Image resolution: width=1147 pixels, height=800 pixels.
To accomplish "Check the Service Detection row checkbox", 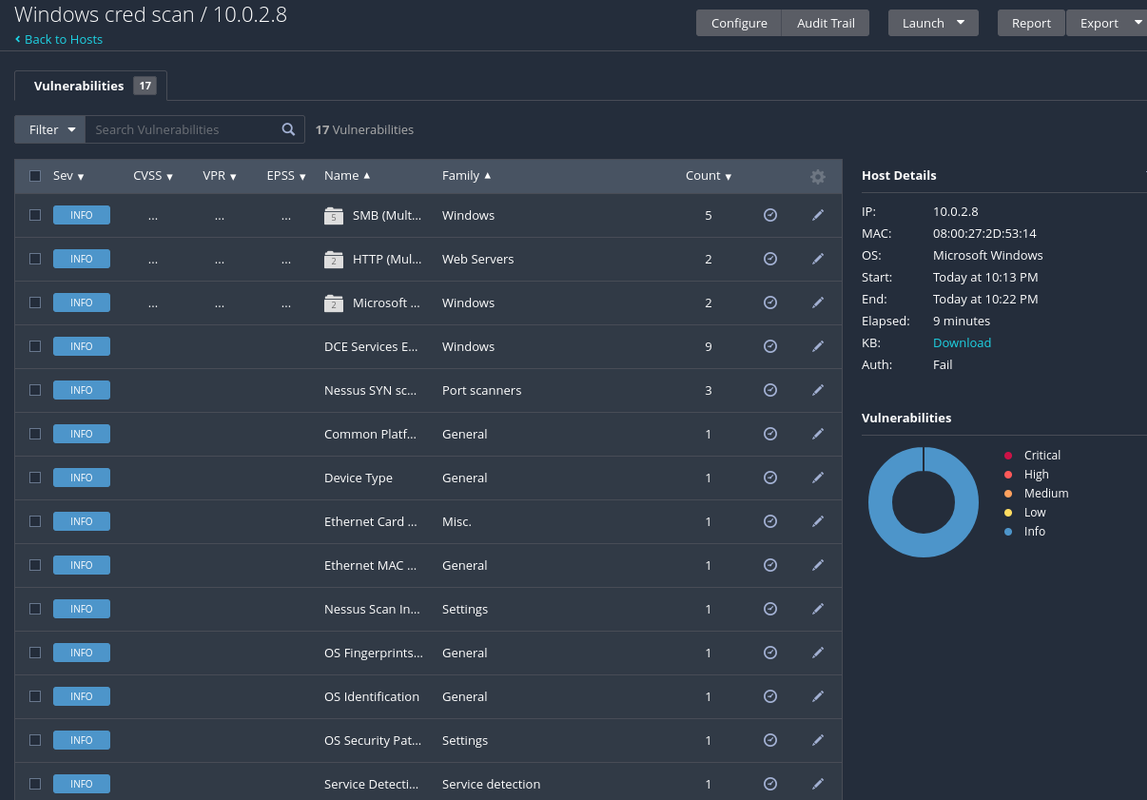I will [x=35, y=784].
